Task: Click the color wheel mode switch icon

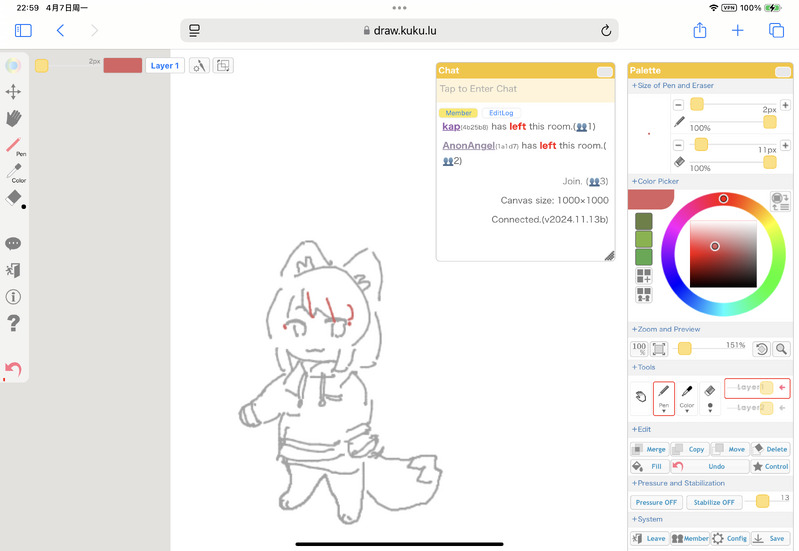Action: click(780, 201)
